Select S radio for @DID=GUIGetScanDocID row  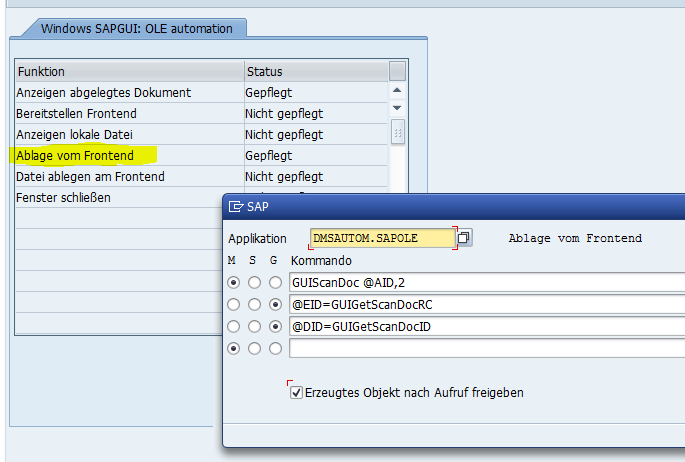tap(254, 326)
